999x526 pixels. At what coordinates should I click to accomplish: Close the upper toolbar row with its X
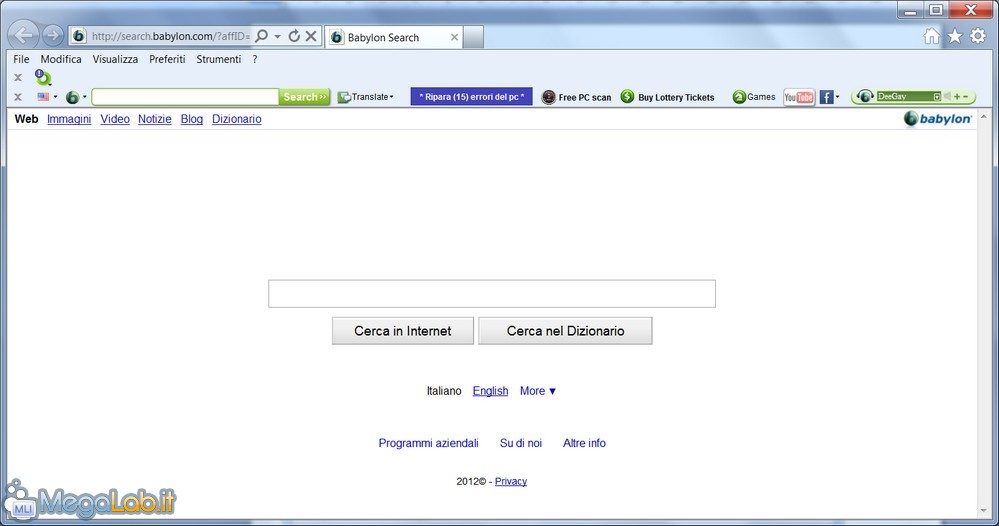tap(18, 77)
